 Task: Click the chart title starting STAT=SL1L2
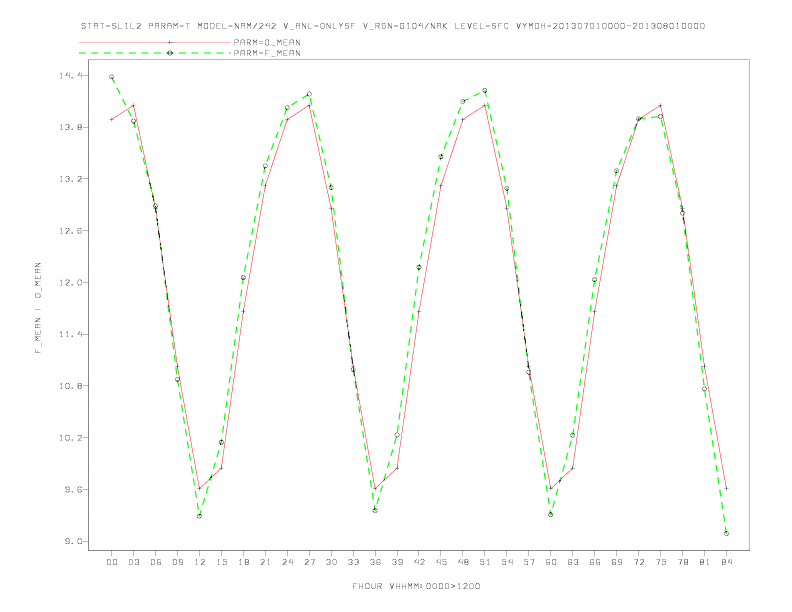[393, 26]
